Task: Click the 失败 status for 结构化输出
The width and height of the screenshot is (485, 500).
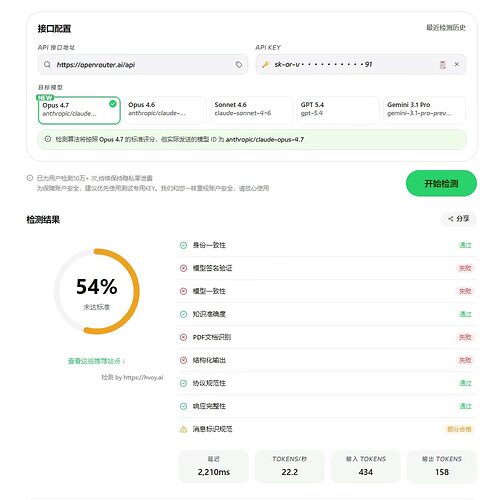Action: [465, 360]
